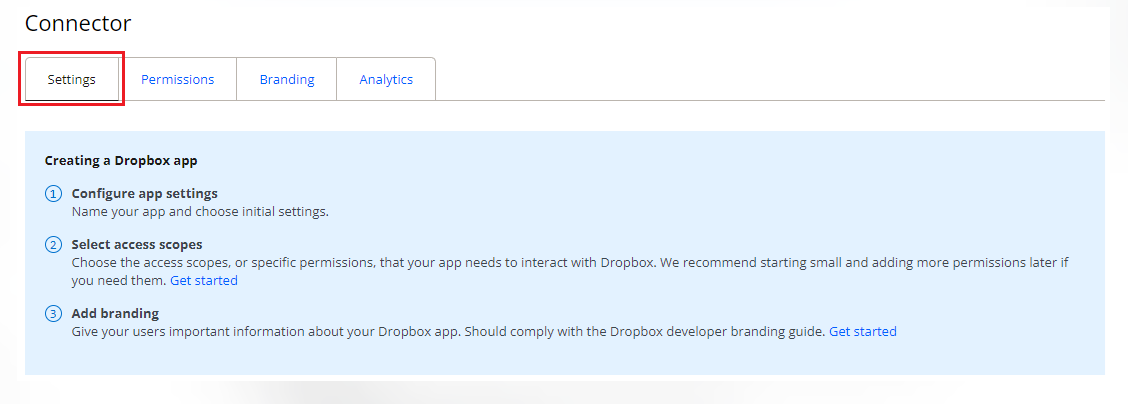Image resolution: width=1128 pixels, height=404 pixels.
Task: Open Get started link for branding guide
Action: coord(862,332)
